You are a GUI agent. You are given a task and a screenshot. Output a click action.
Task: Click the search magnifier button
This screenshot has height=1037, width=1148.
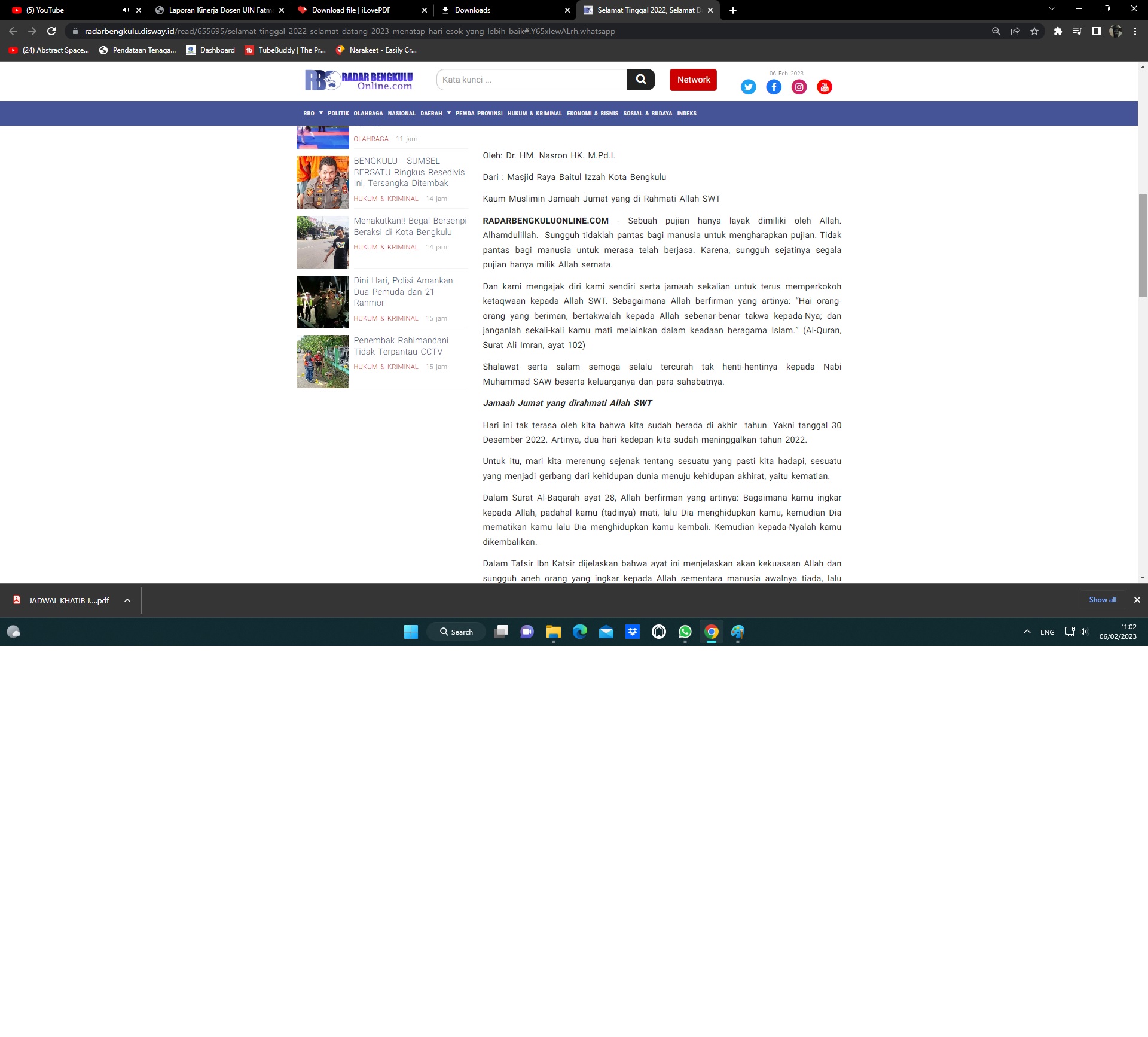click(x=641, y=80)
